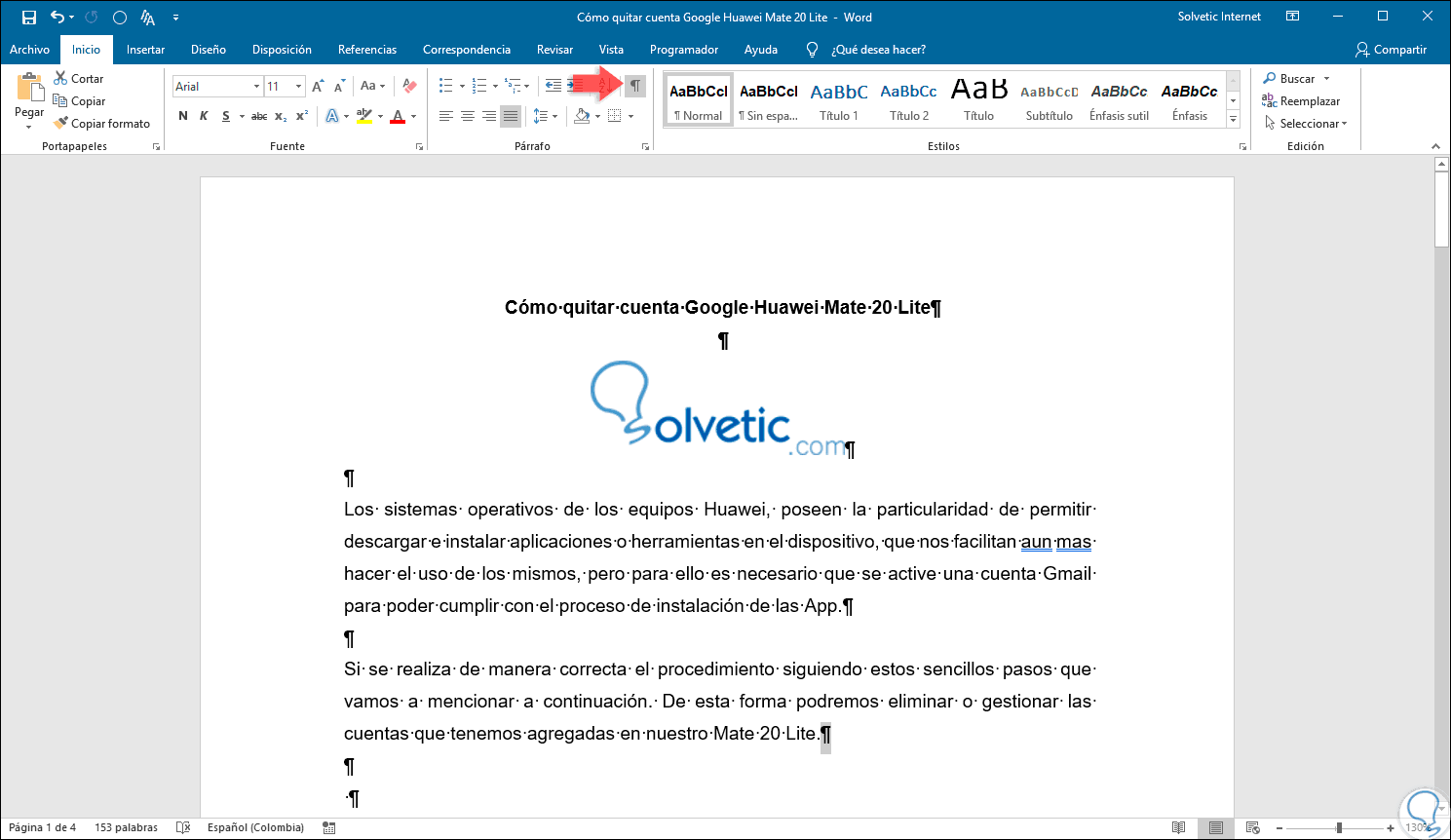Apply the Subtítulo style

(x=1050, y=100)
